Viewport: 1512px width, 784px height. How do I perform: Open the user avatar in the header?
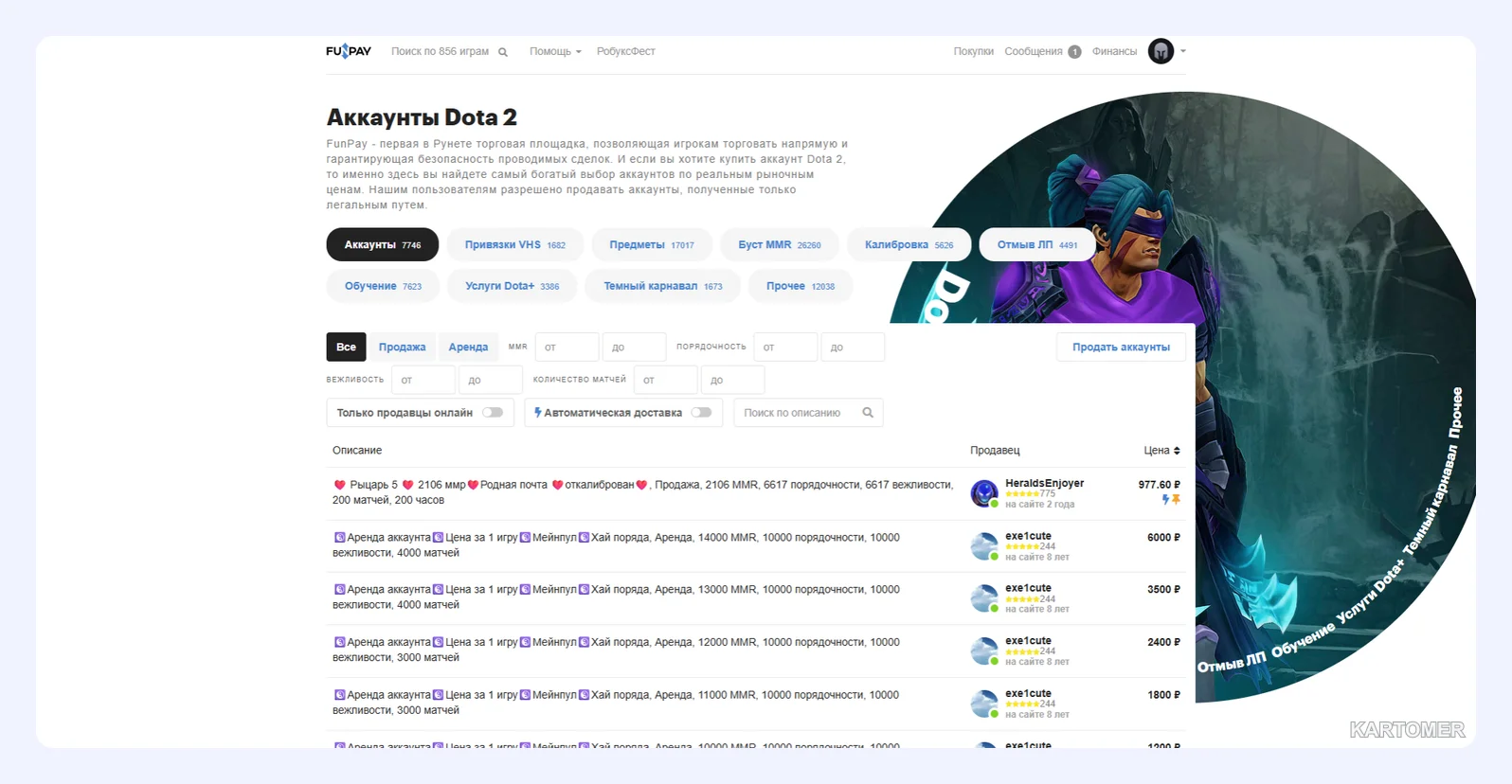tap(1161, 51)
